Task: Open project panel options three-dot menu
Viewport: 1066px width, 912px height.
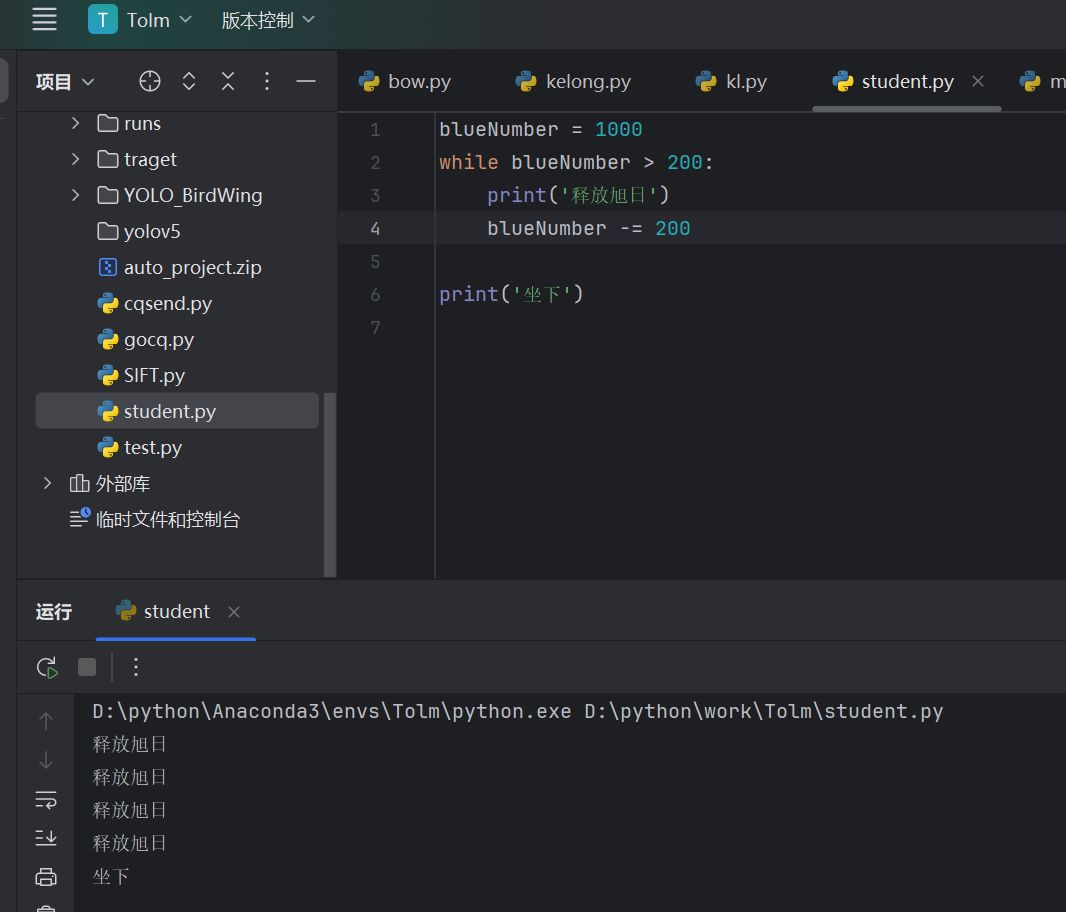Action: (267, 82)
